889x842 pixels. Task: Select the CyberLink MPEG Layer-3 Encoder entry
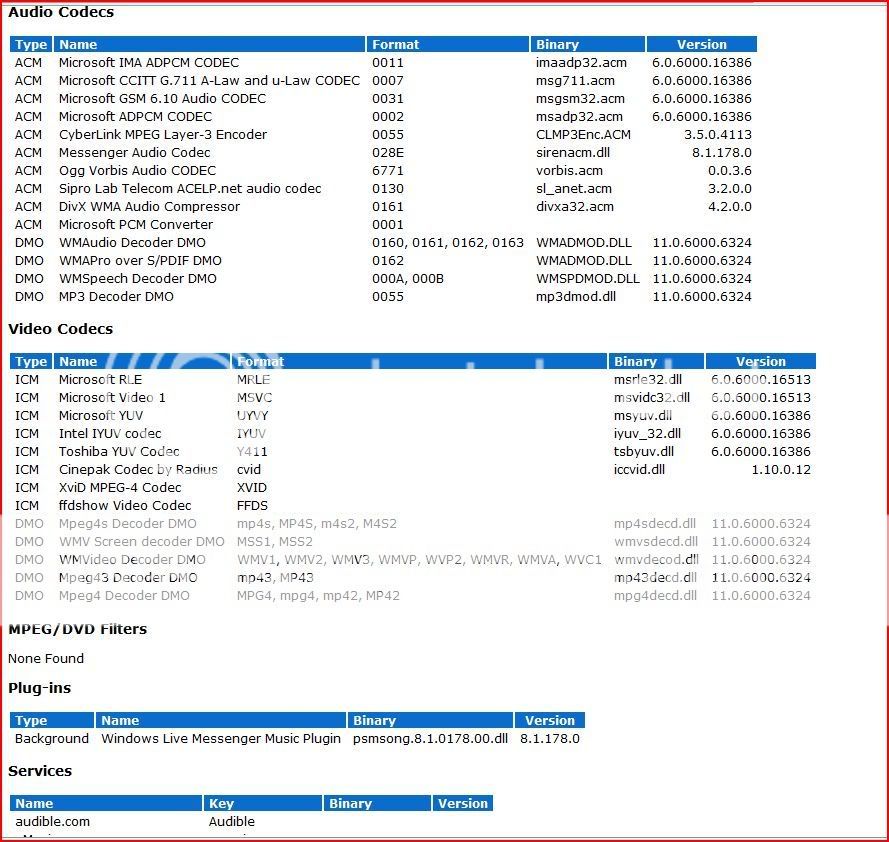[x=162, y=134]
